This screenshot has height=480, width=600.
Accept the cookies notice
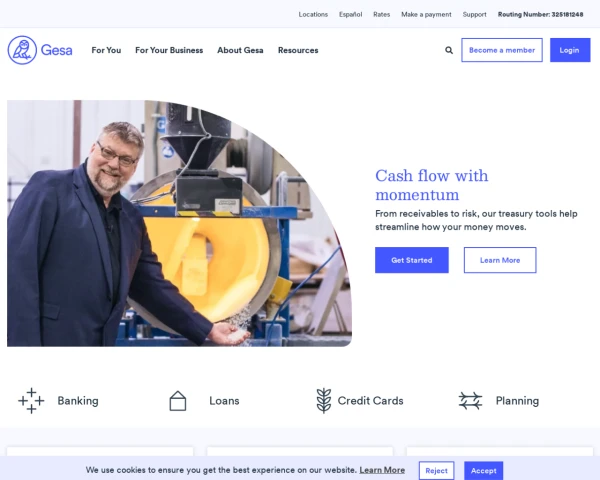click(484, 471)
